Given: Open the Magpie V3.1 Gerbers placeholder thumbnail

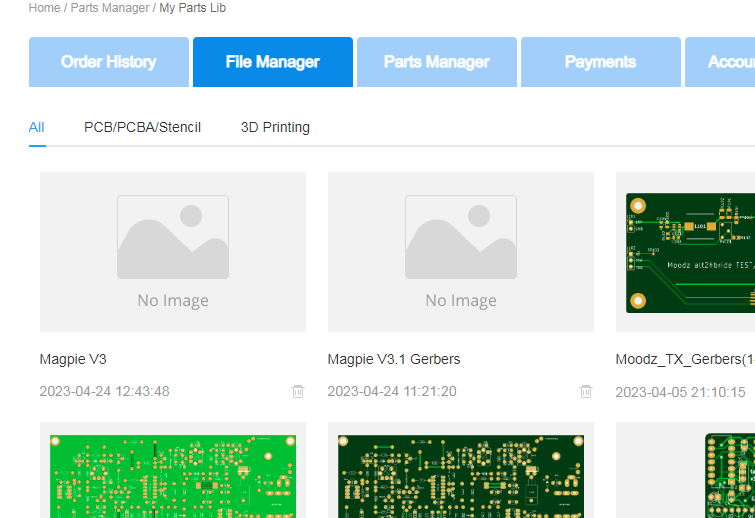Looking at the screenshot, I should [461, 252].
